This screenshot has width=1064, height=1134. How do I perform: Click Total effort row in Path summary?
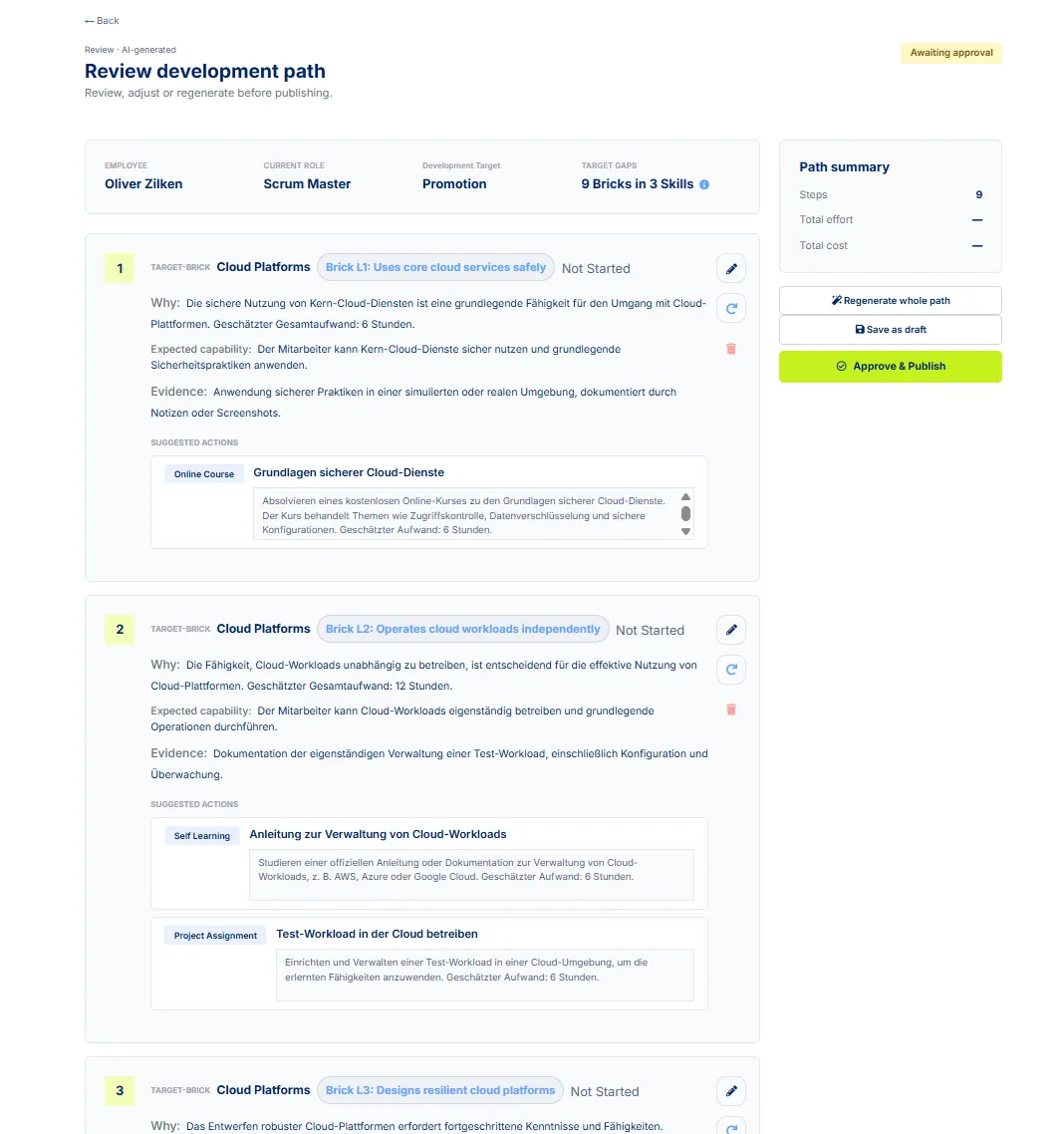891,219
